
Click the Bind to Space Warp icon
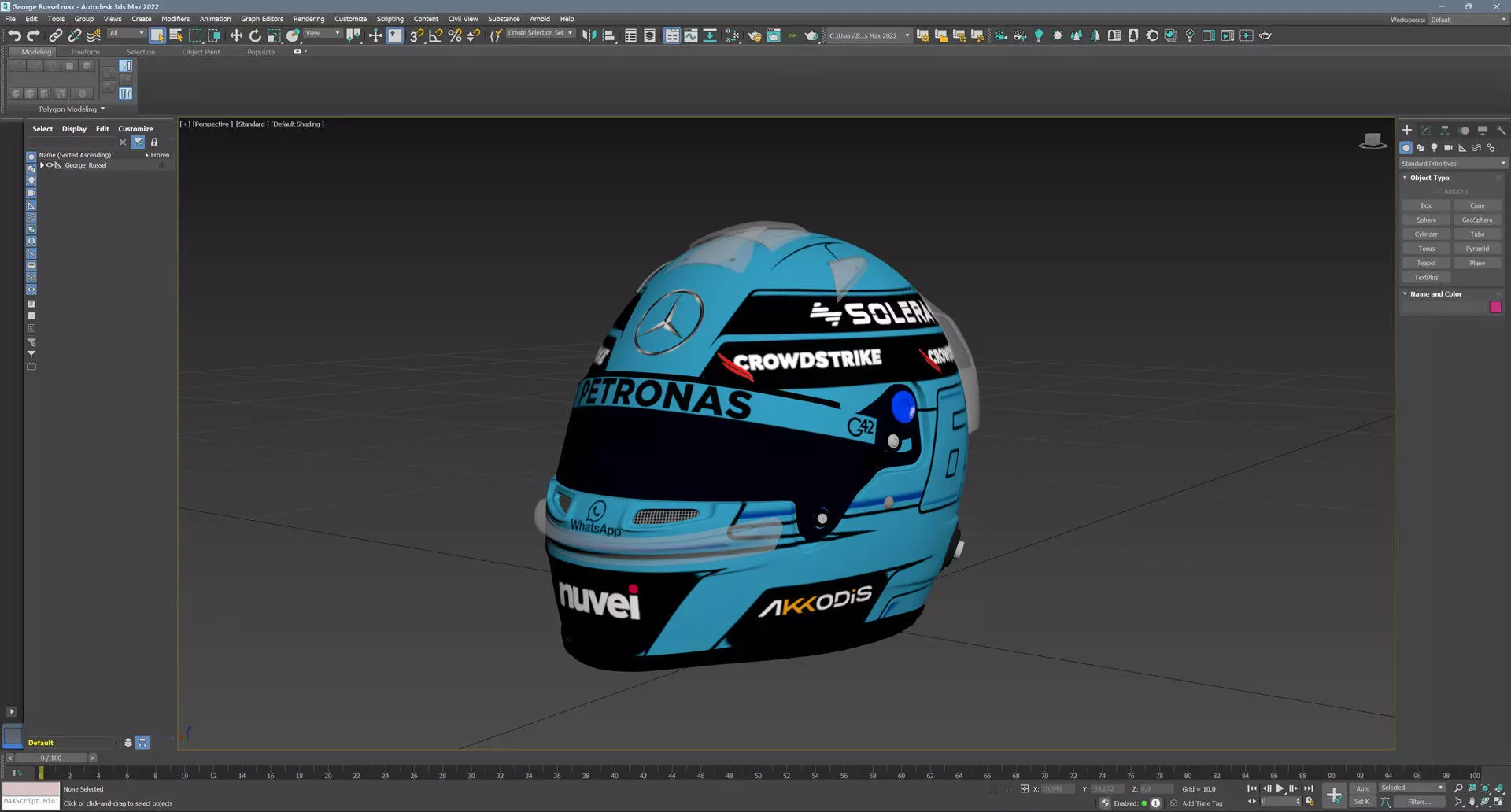94,35
